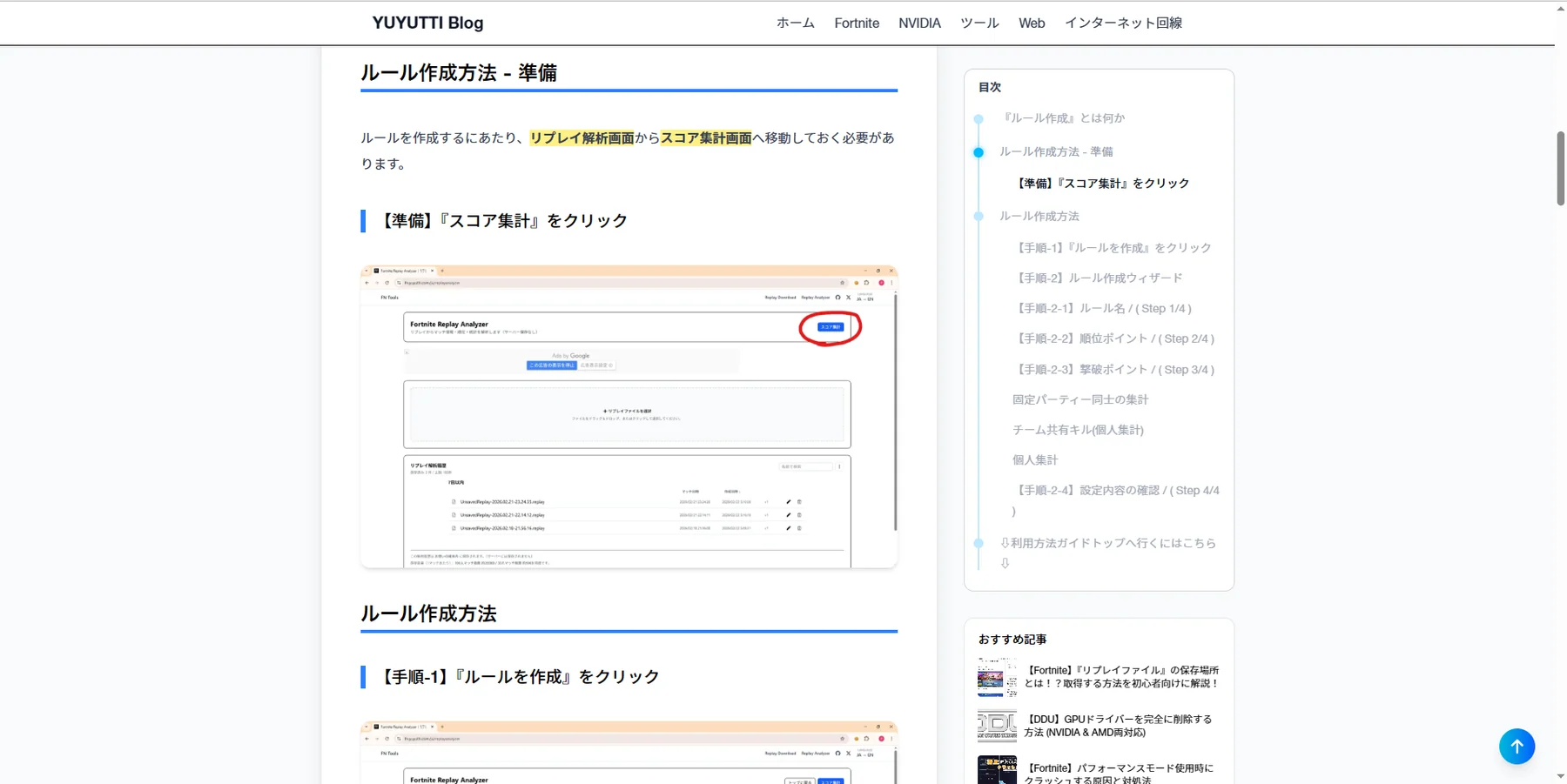Select Fortnite in the navigation menu
Viewport: 1567px width, 784px height.
[857, 23]
